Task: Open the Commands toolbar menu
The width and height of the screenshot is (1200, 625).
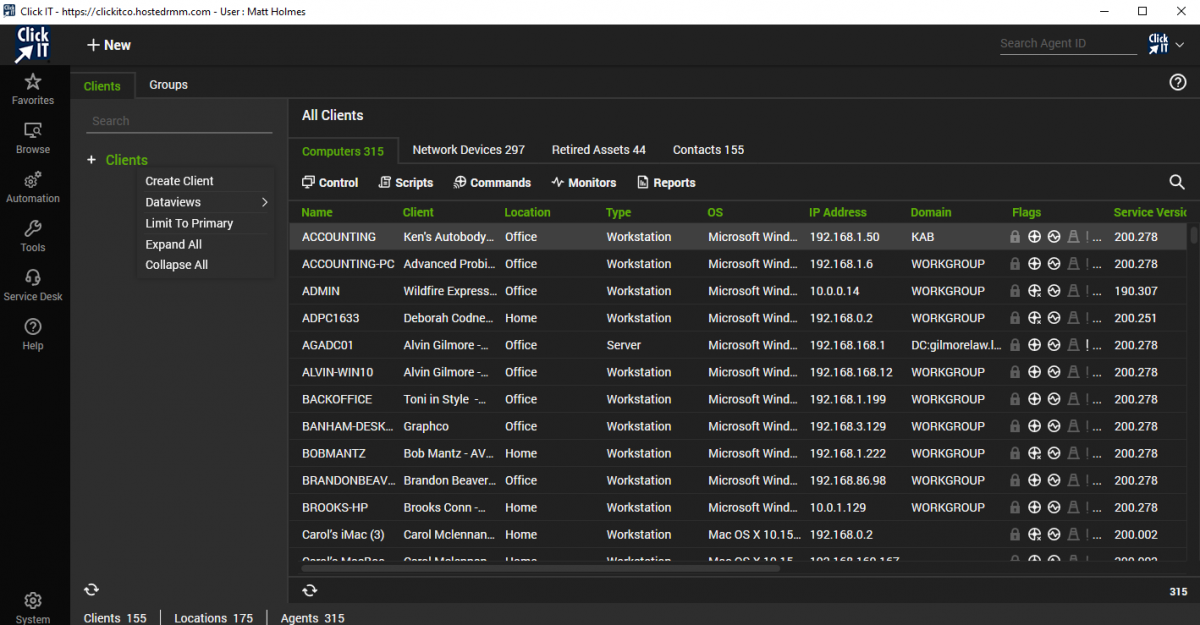Action: click(492, 182)
